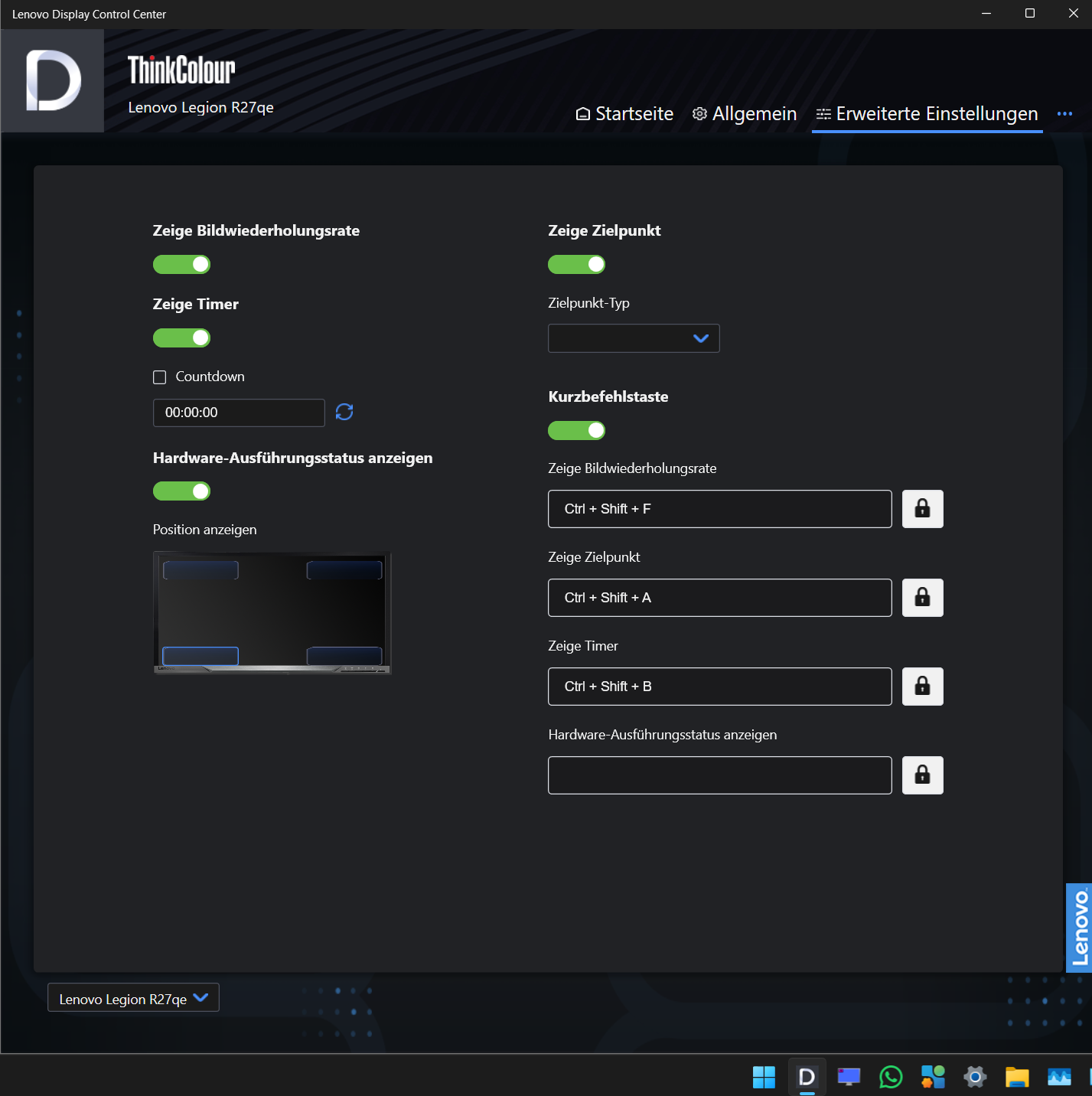Viewport: 1092px width, 1096px height.
Task: Open the Windows Start menu
Action: pyautogui.click(x=764, y=1077)
